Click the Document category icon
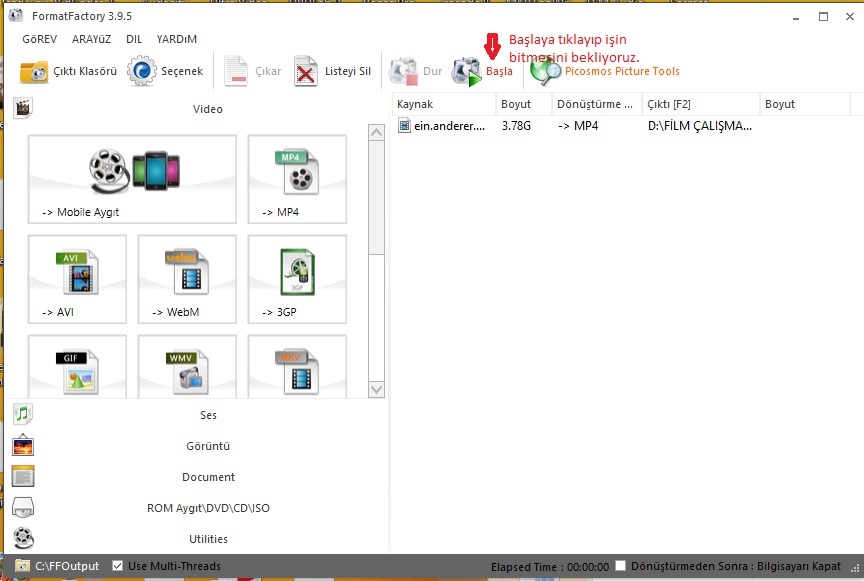The height and width of the screenshot is (581, 864). click(23, 476)
